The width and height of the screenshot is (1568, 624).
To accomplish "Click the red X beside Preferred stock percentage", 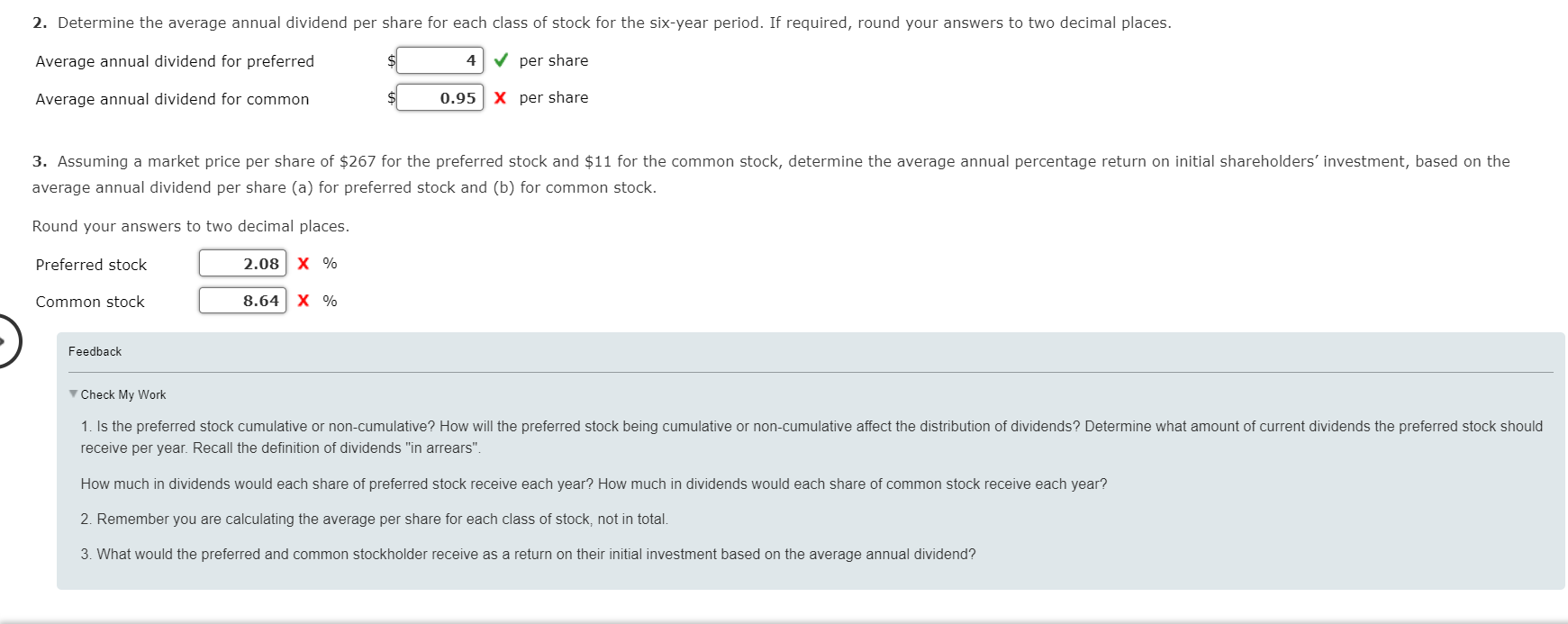I will 303,263.
